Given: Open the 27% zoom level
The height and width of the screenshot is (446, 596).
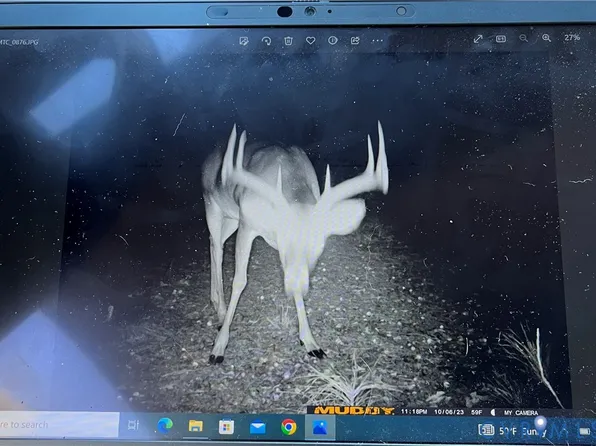Looking at the screenshot, I should point(572,37).
